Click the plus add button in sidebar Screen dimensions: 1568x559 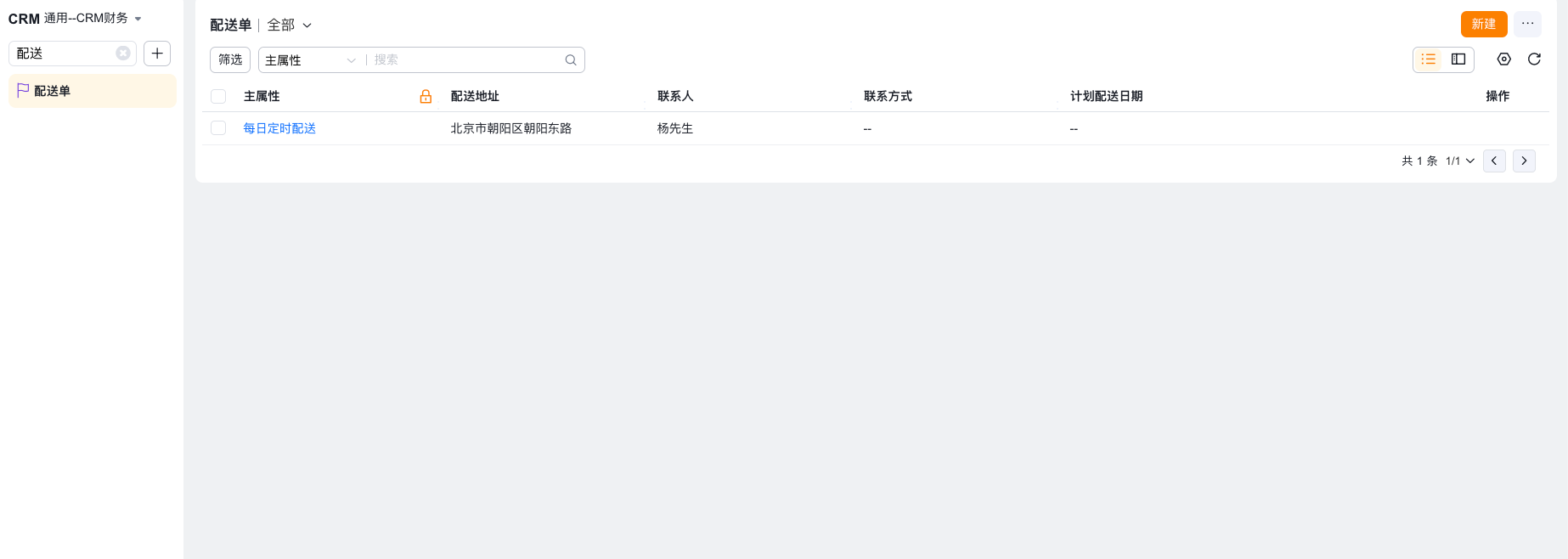click(x=157, y=54)
